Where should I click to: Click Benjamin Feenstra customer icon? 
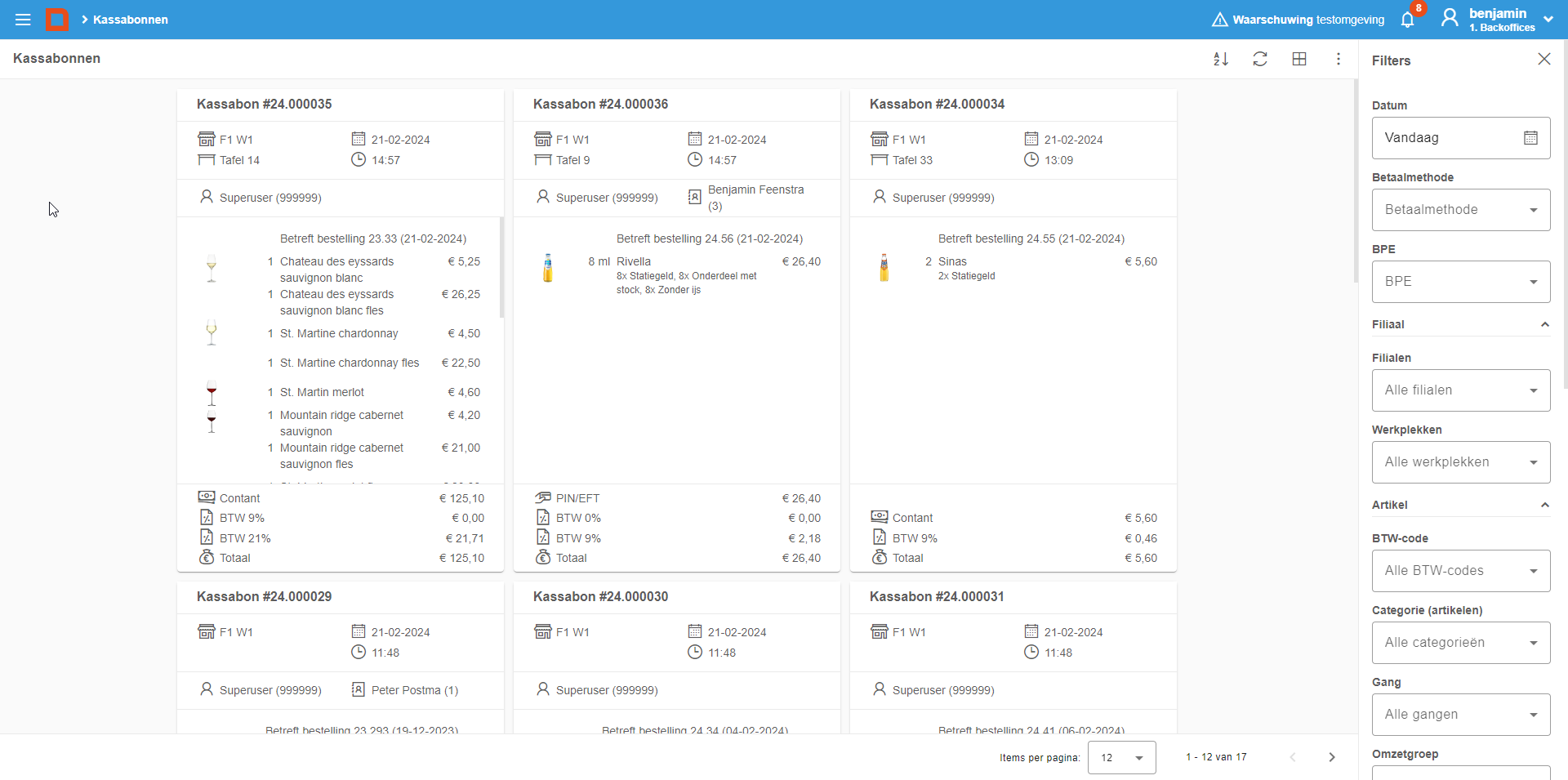695,197
